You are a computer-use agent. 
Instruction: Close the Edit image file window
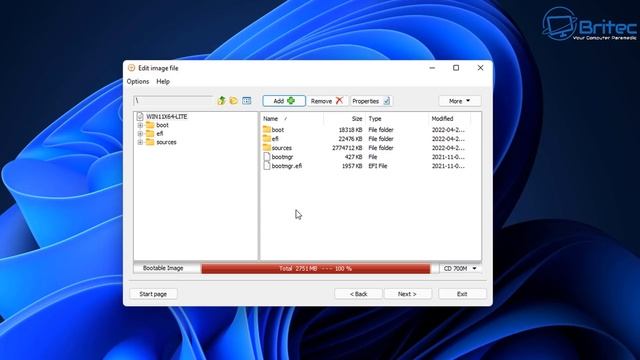pyautogui.click(x=480, y=68)
